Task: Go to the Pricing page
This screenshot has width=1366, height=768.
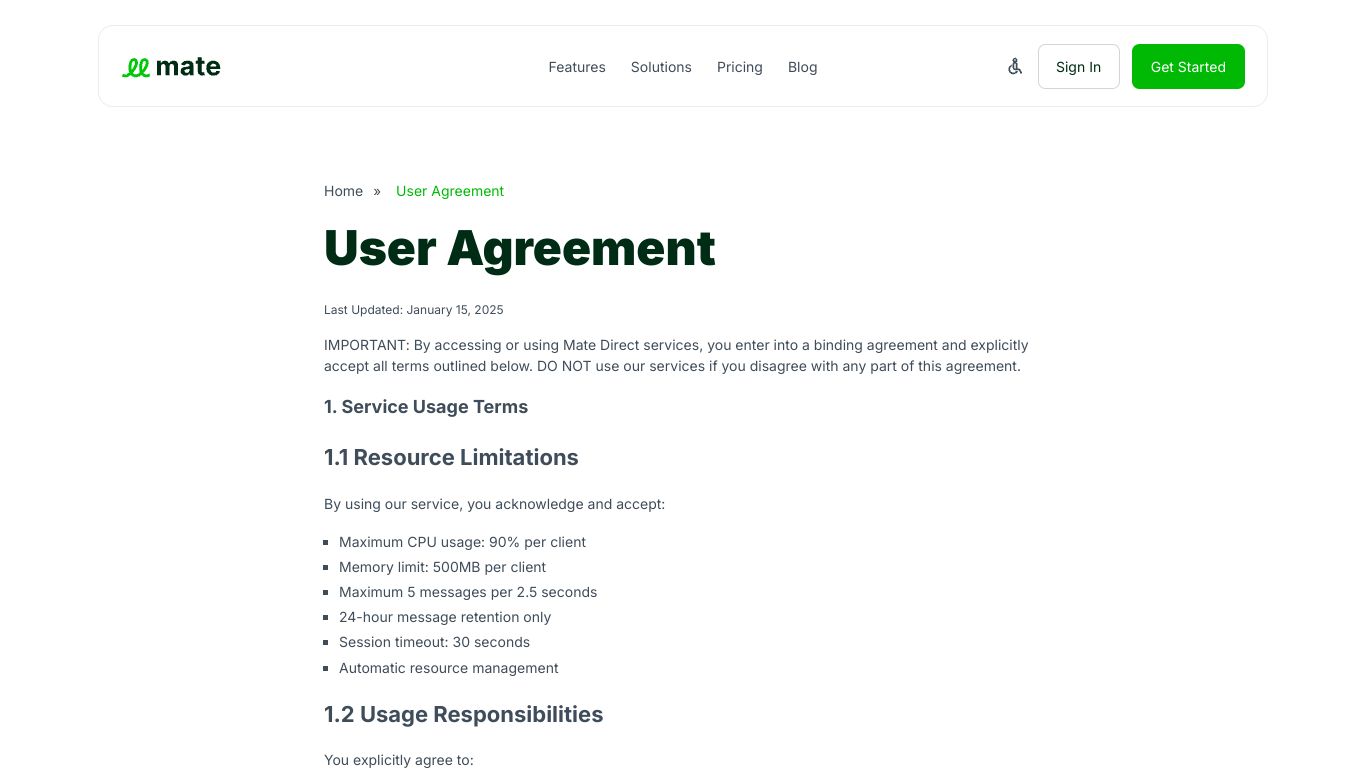Action: click(x=740, y=67)
